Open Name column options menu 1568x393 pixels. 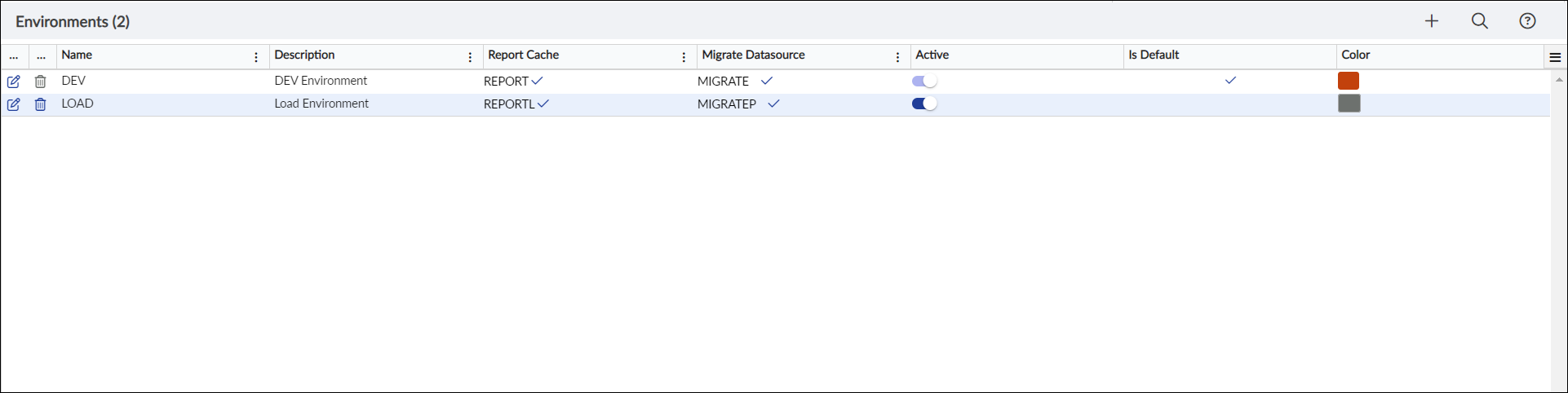[256, 57]
